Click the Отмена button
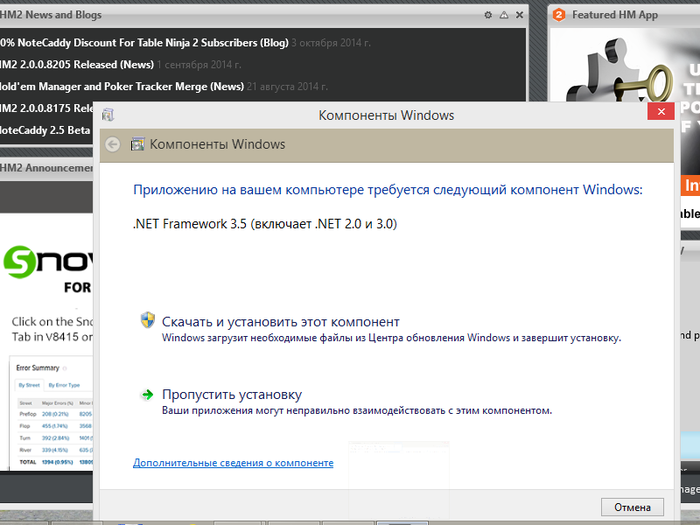 632,507
